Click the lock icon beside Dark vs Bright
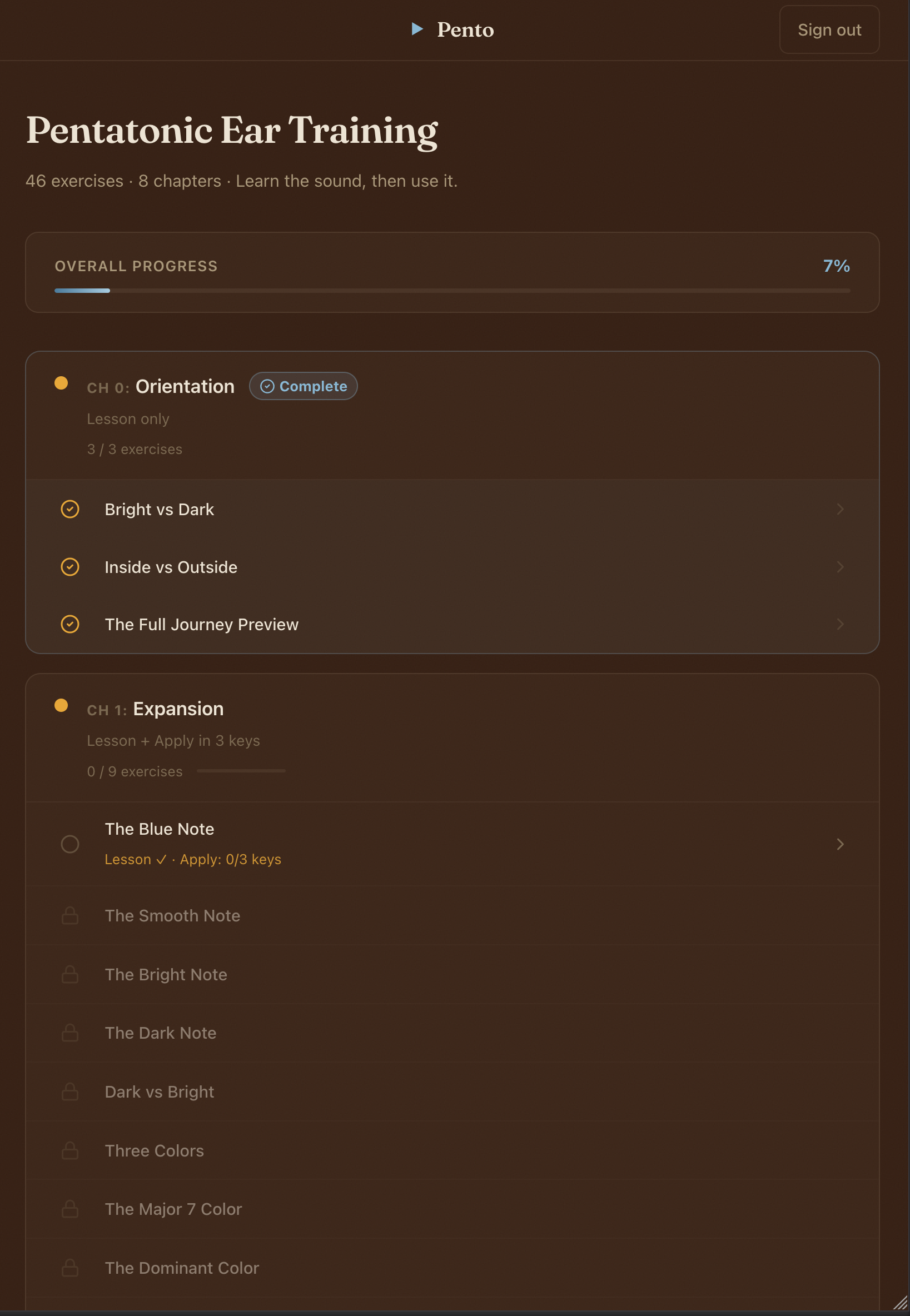 [70, 1091]
